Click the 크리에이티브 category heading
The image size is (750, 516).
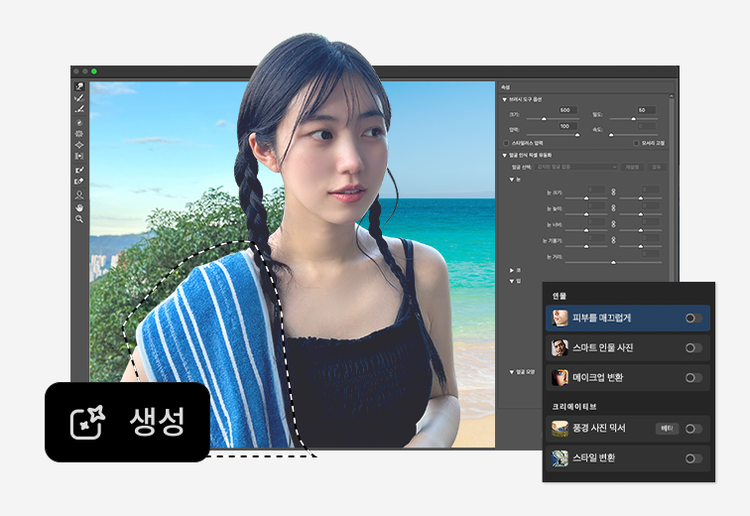coord(574,406)
